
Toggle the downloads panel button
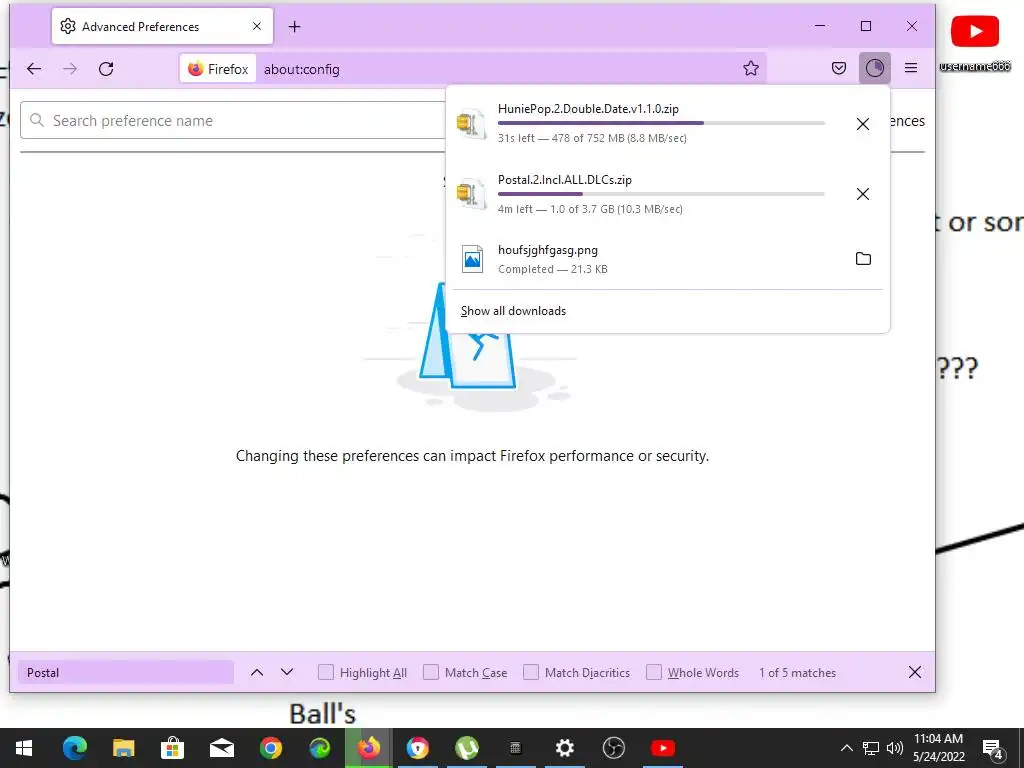tap(874, 68)
